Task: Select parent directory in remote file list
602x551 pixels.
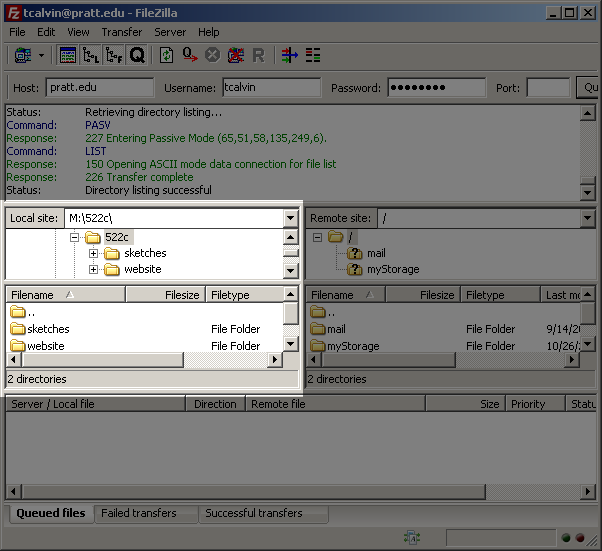Action: coord(322,312)
